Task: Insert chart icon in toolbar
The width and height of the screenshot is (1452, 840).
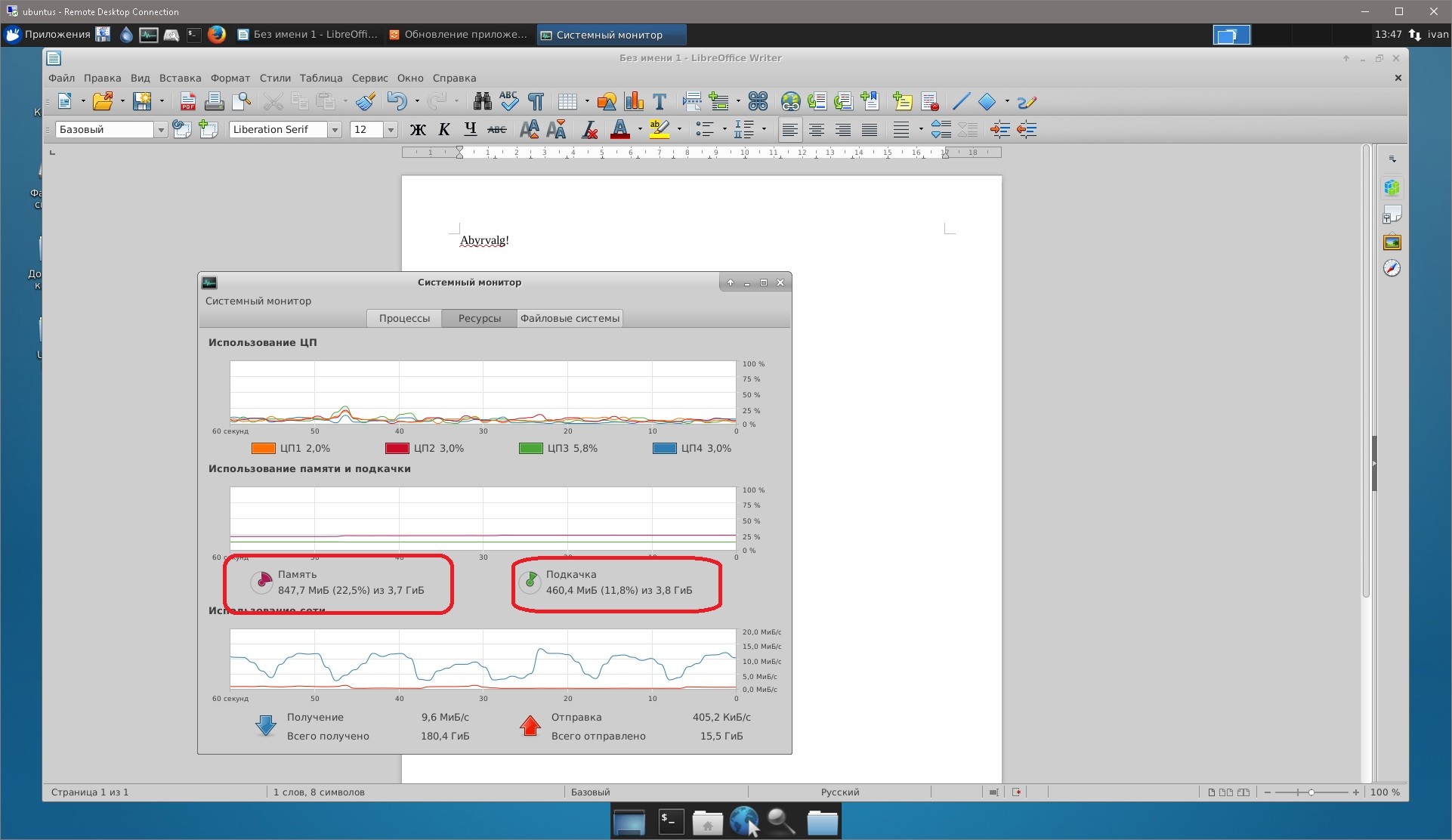Action: pyautogui.click(x=634, y=101)
